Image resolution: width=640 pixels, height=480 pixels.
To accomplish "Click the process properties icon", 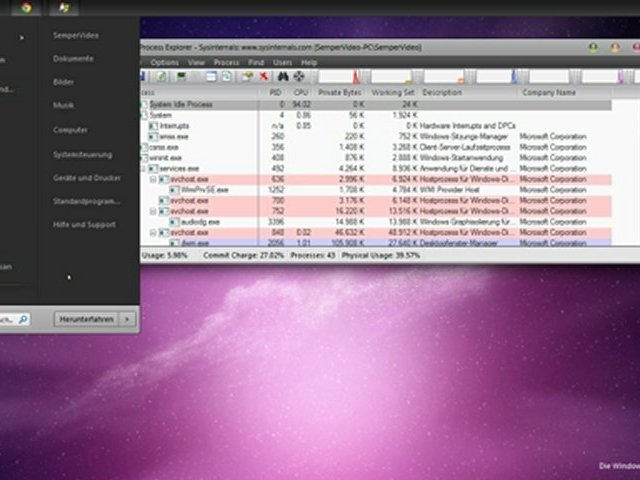I will coord(247,76).
